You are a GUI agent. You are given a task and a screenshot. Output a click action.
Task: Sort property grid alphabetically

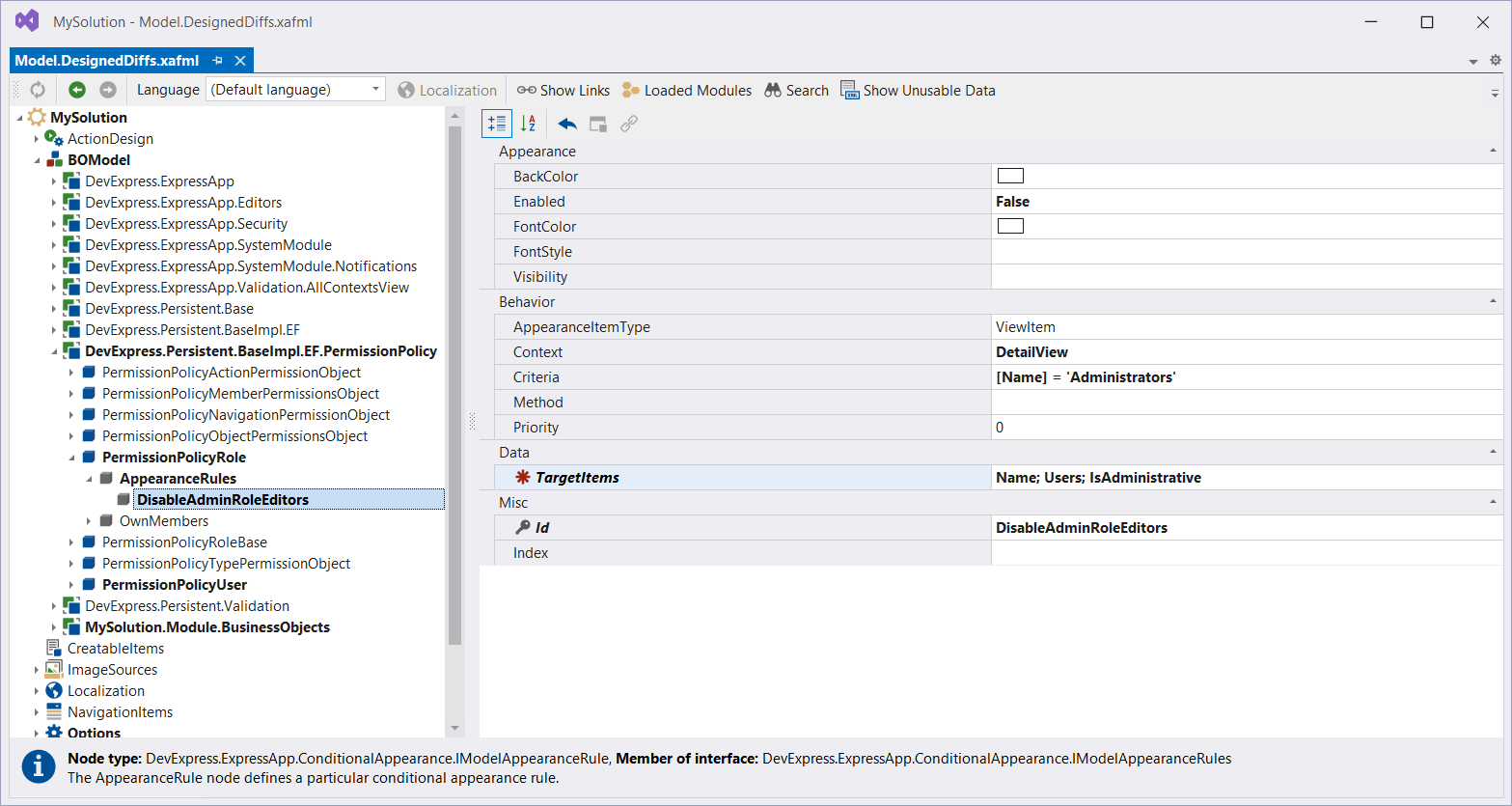(528, 124)
